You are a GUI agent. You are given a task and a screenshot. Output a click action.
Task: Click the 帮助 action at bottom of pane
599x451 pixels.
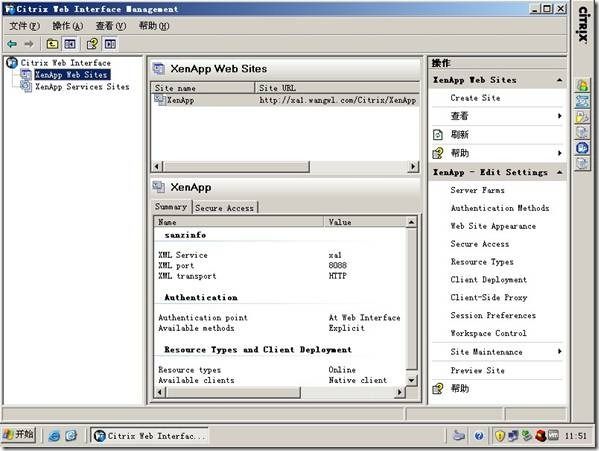point(460,389)
